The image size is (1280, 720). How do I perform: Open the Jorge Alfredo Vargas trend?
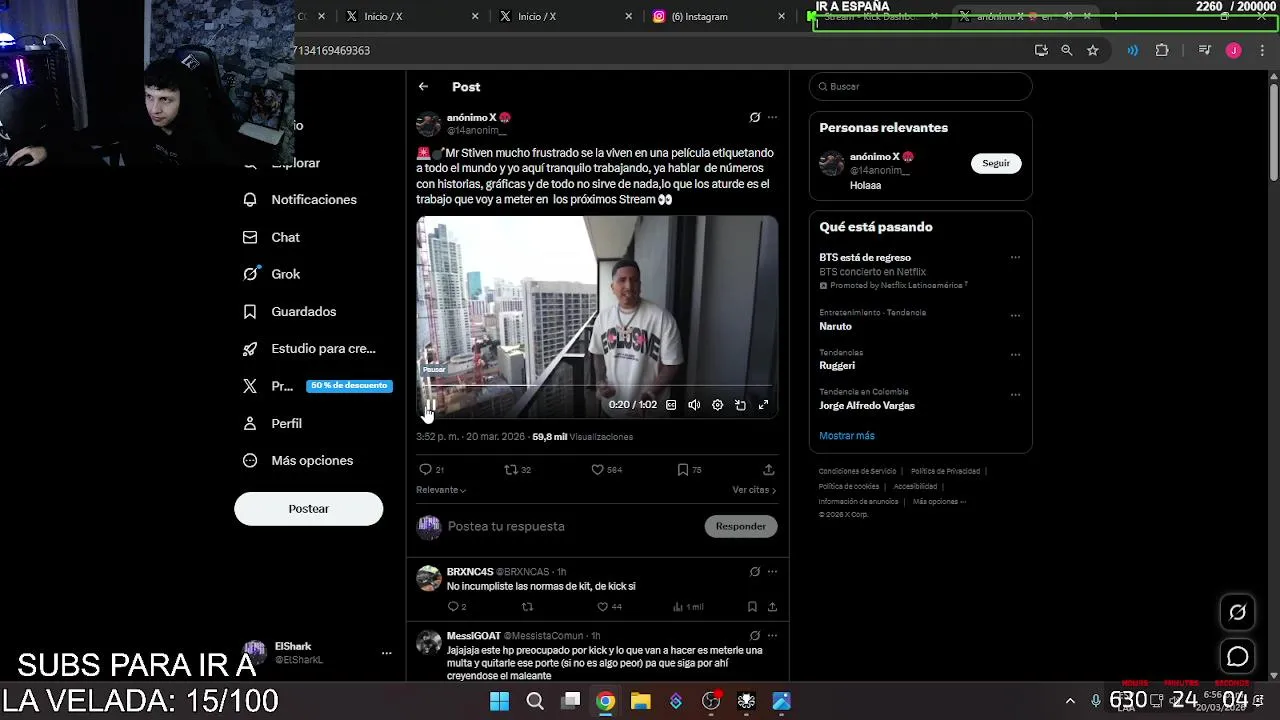click(867, 406)
